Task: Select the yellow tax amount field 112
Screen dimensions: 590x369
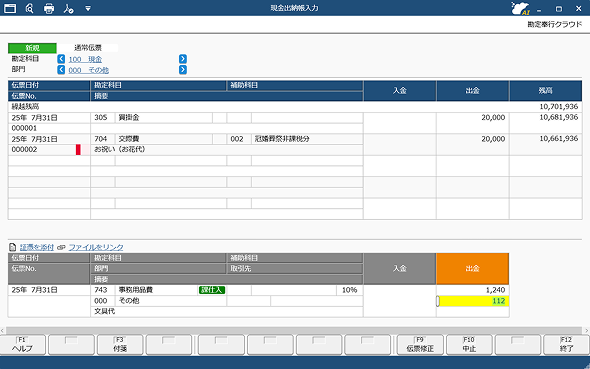Action: 473,301
